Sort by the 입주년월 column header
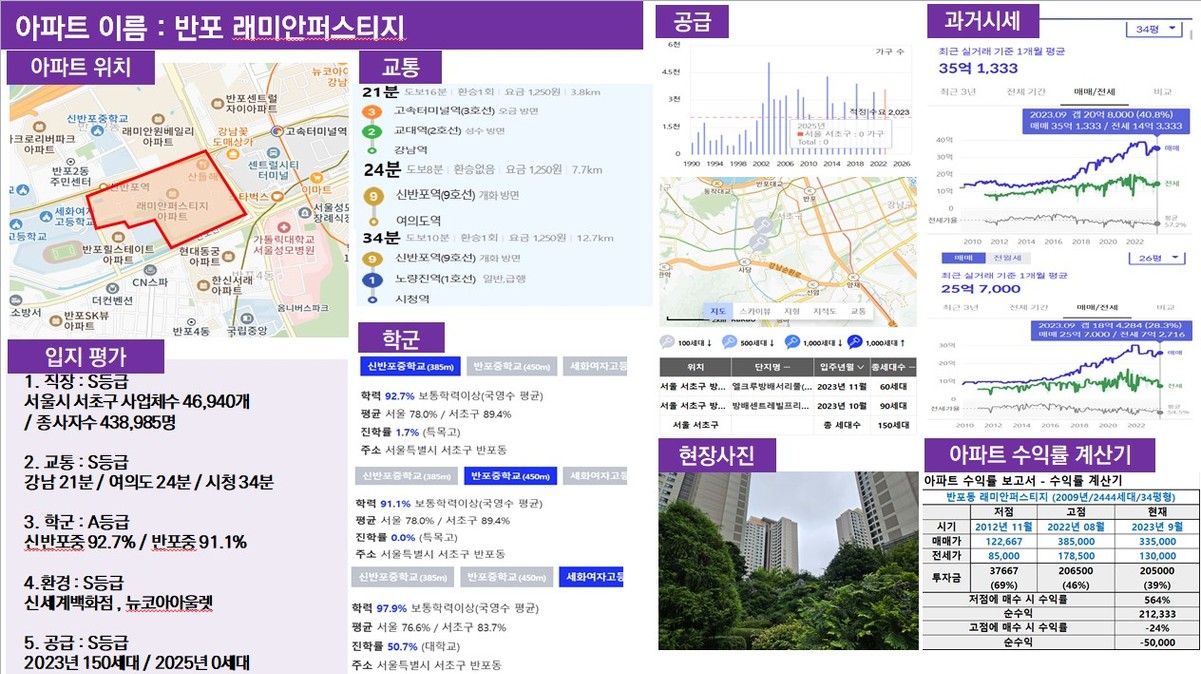The width and height of the screenshot is (1201, 674). pos(840,367)
